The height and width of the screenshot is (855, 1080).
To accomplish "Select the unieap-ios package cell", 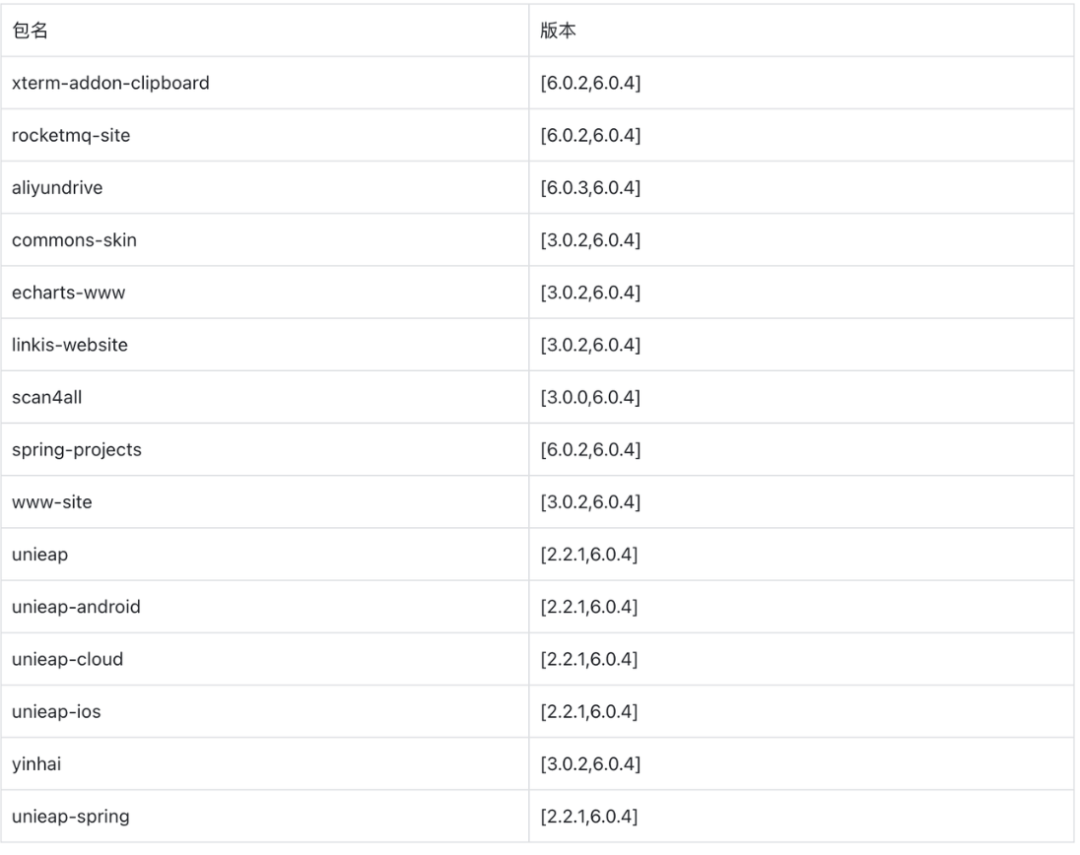I will [58, 711].
